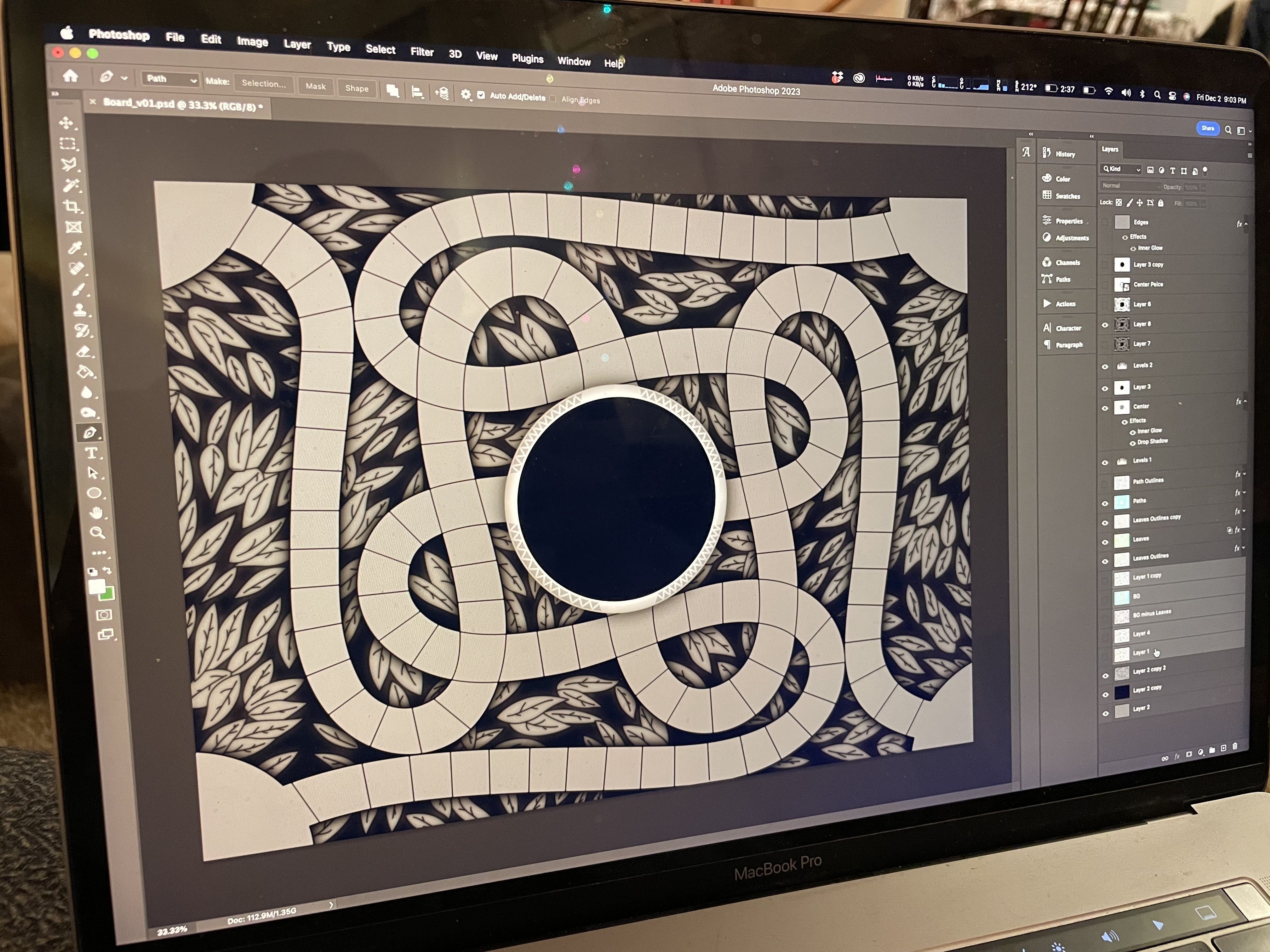Expand Leaves Outlines copy effects arrow
This screenshot has height=952, width=1270.
[x=1244, y=511]
